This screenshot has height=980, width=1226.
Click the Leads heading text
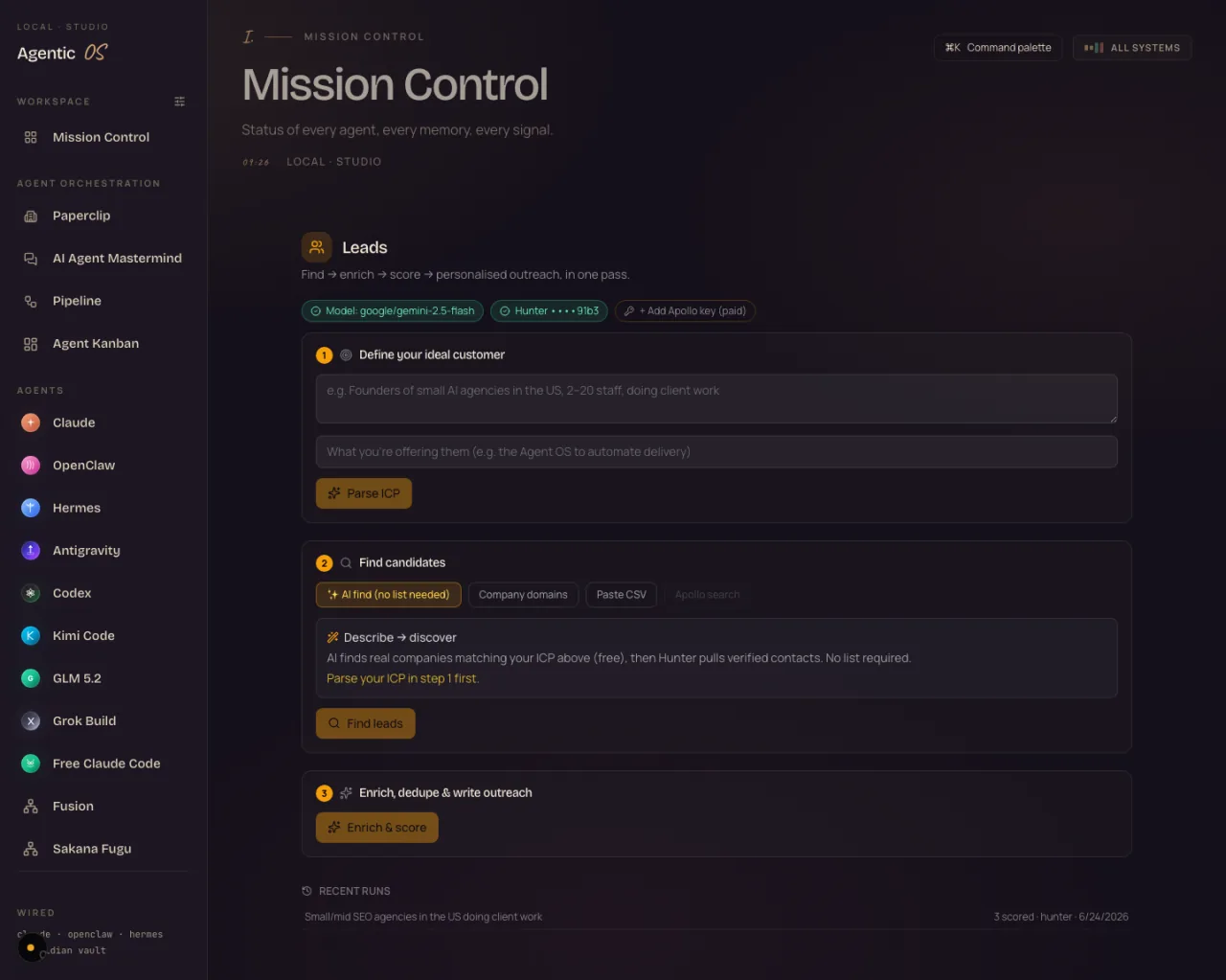[365, 247]
